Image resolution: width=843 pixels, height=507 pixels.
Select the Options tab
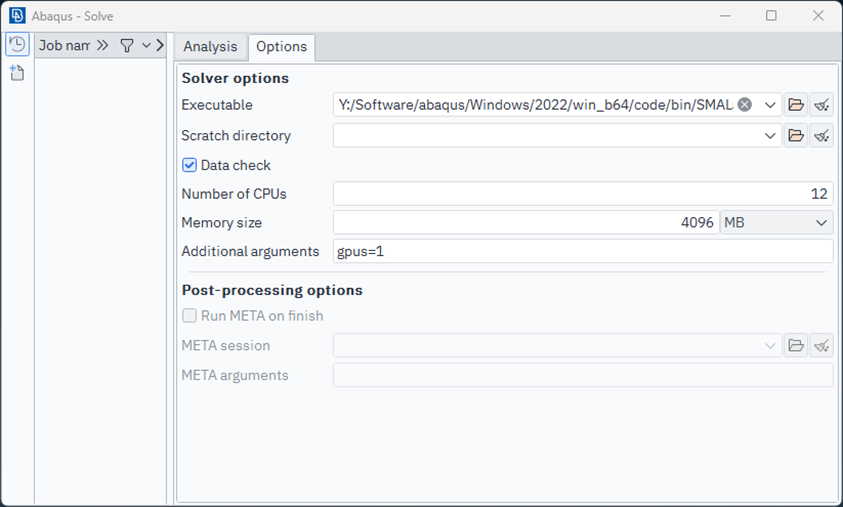(282, 47)
